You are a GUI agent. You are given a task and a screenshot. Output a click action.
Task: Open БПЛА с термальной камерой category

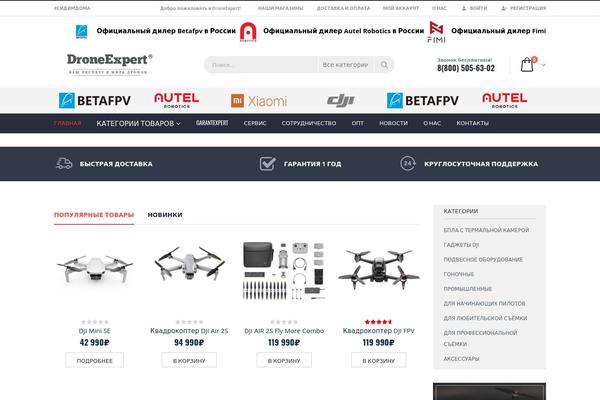pos(486,230)
